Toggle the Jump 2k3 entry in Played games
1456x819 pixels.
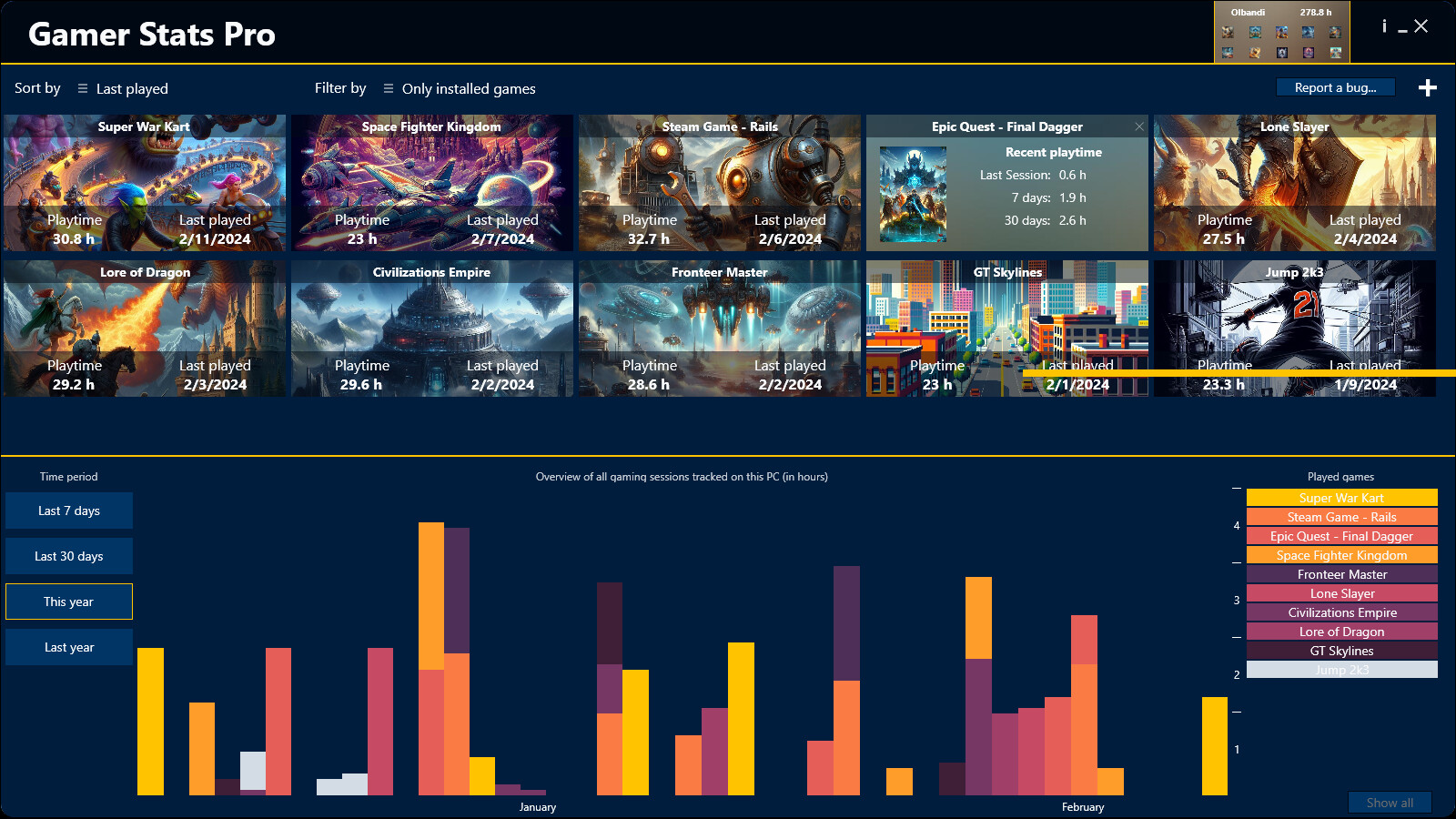(x=1341, y=670)
